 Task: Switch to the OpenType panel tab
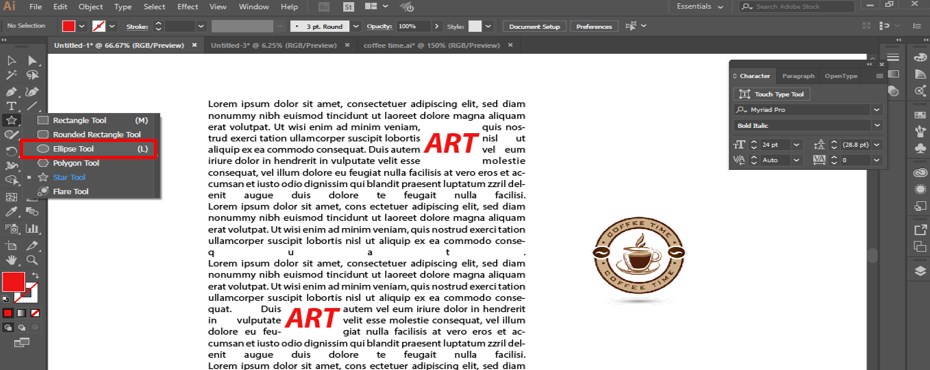pos(840,76)
